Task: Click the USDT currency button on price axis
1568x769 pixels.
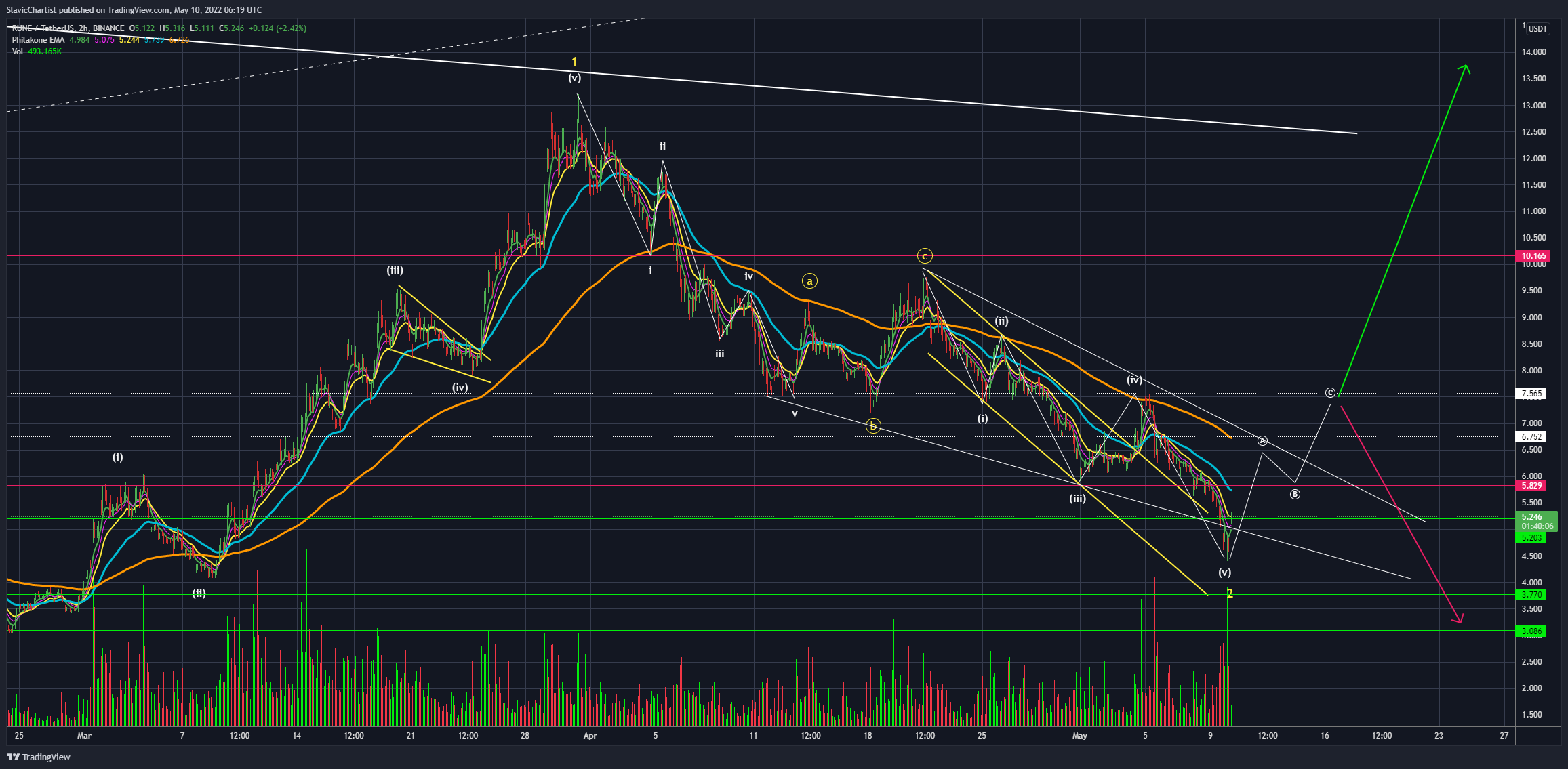Action: pyautogui.click(x=1538, y=28)
